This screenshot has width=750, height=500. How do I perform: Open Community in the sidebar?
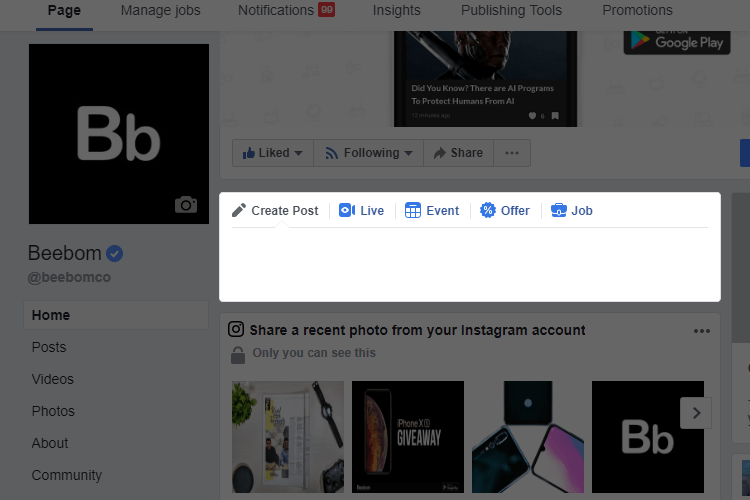coord(66,475)
